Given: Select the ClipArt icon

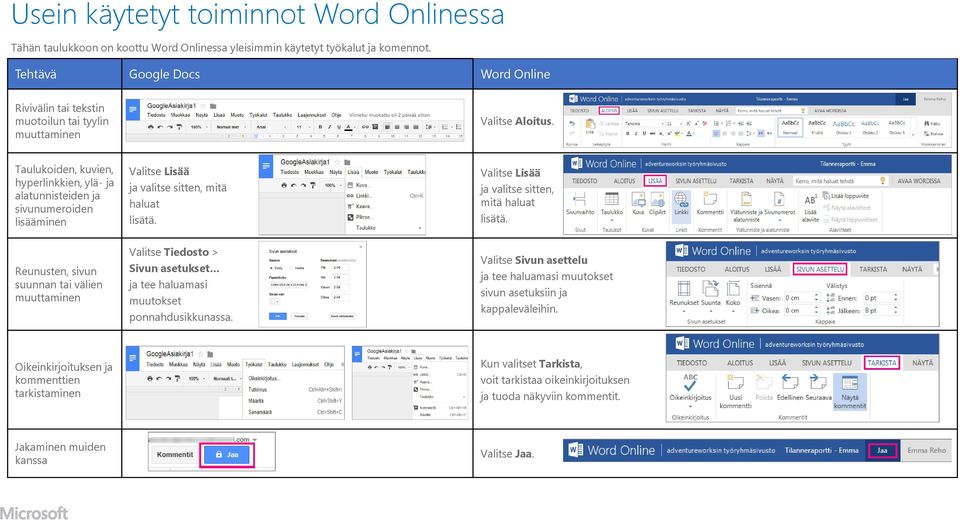Looking at the screenshot, I should point(658,200).
